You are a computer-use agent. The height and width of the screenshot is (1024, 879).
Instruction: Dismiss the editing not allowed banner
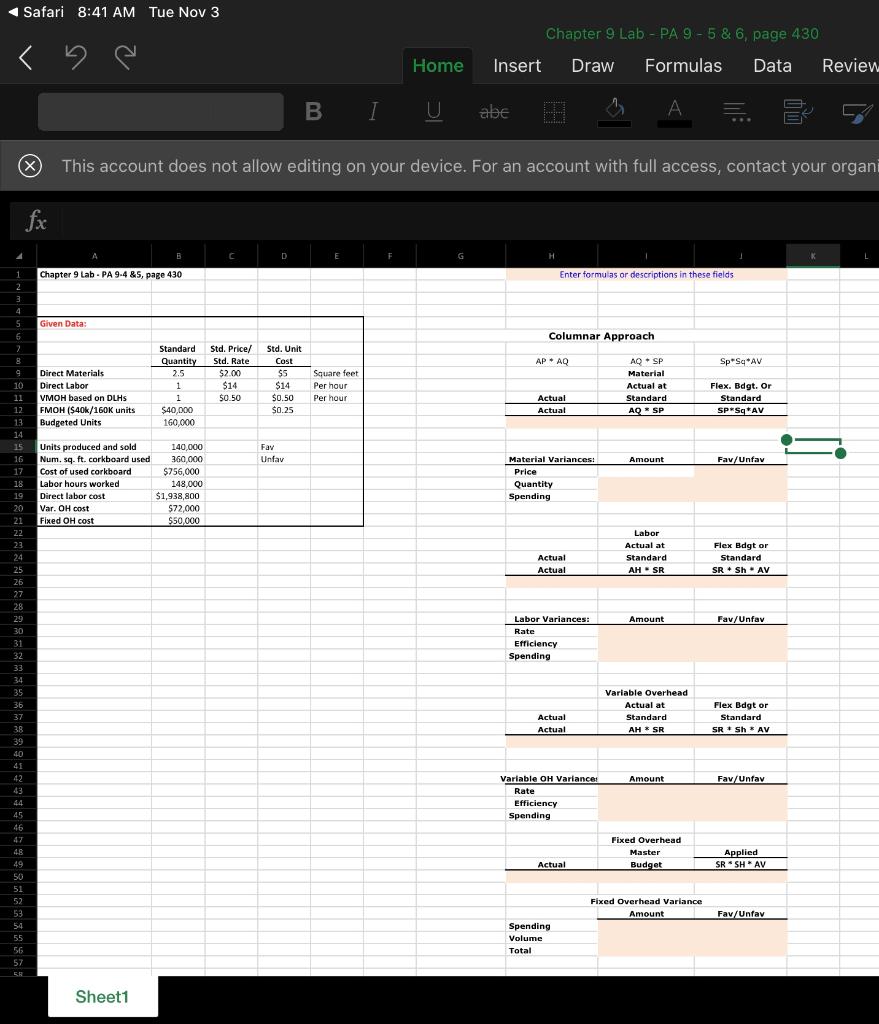30,166
